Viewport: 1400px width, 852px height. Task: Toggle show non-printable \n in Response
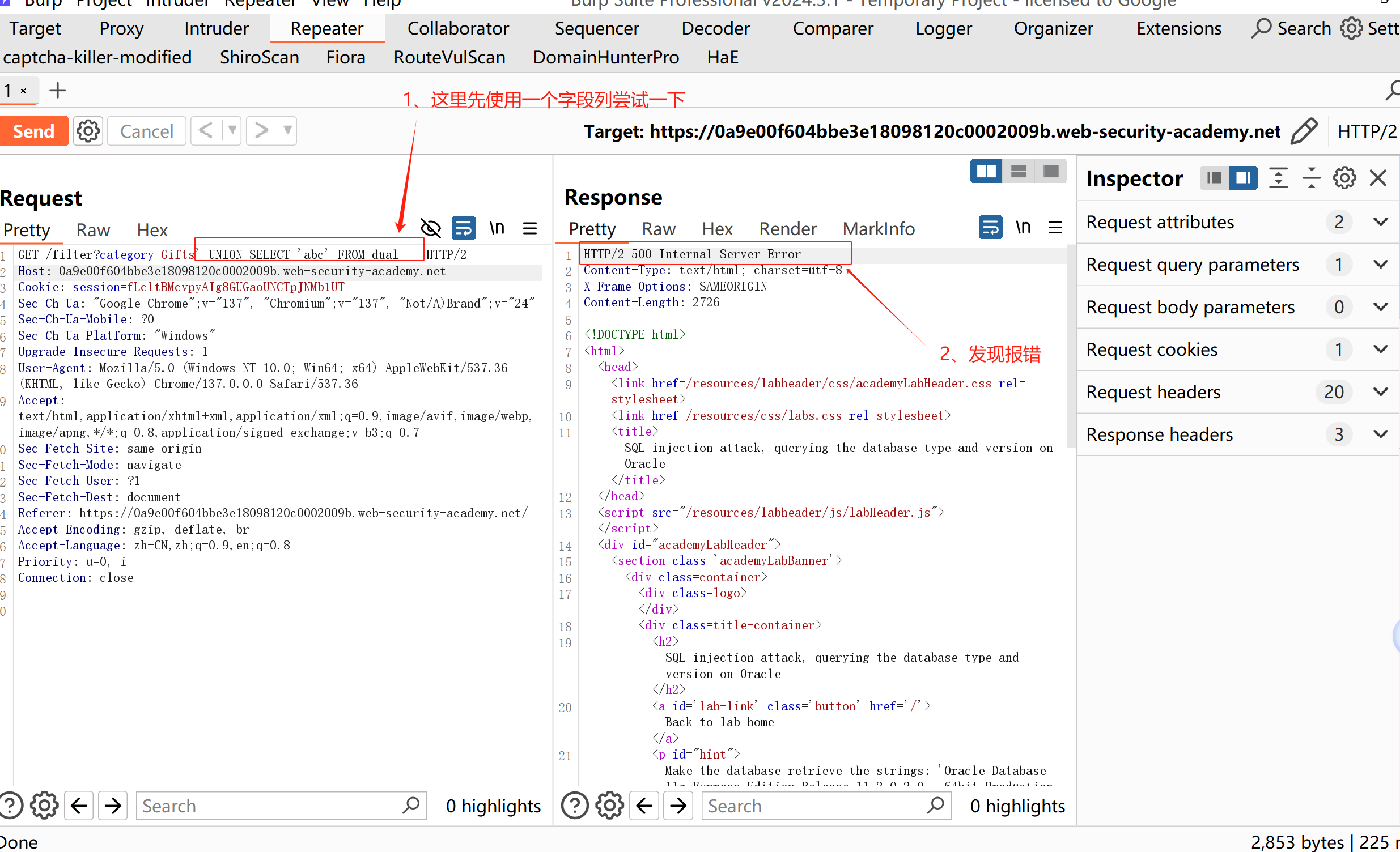point(1023,227)
